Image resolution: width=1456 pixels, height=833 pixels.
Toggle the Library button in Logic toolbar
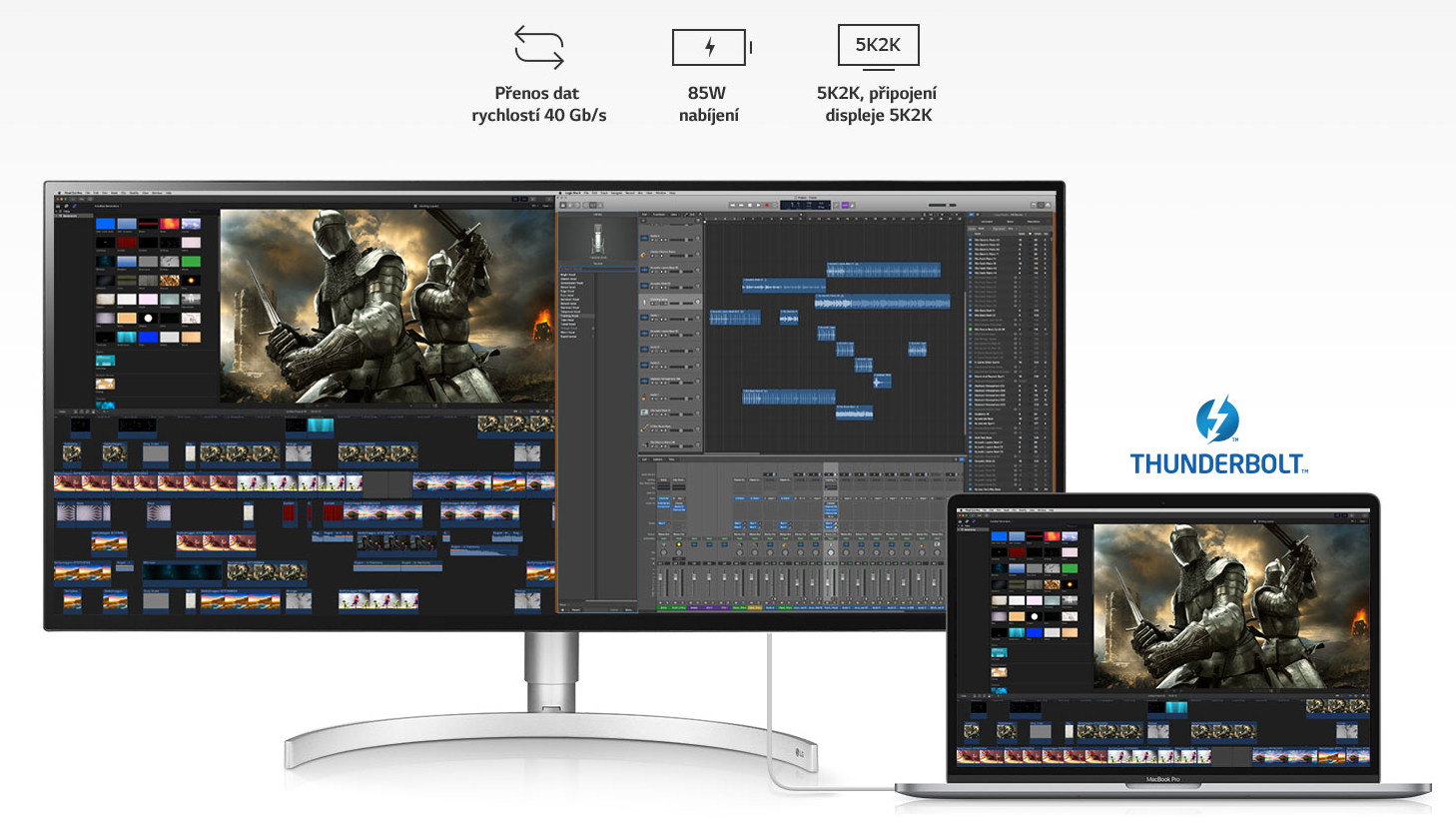coord(563,205)
